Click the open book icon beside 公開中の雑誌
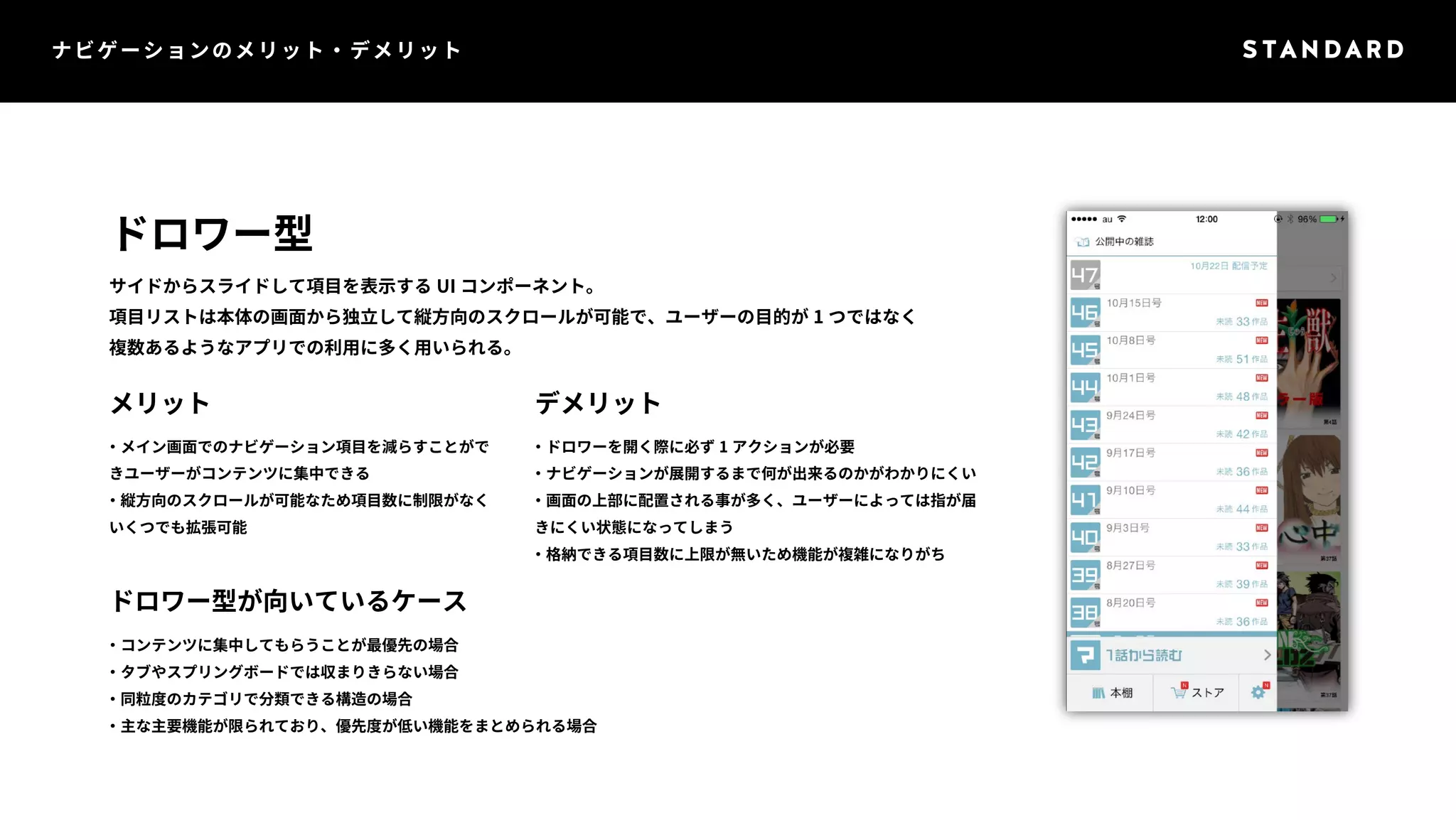 (1083, 242)
